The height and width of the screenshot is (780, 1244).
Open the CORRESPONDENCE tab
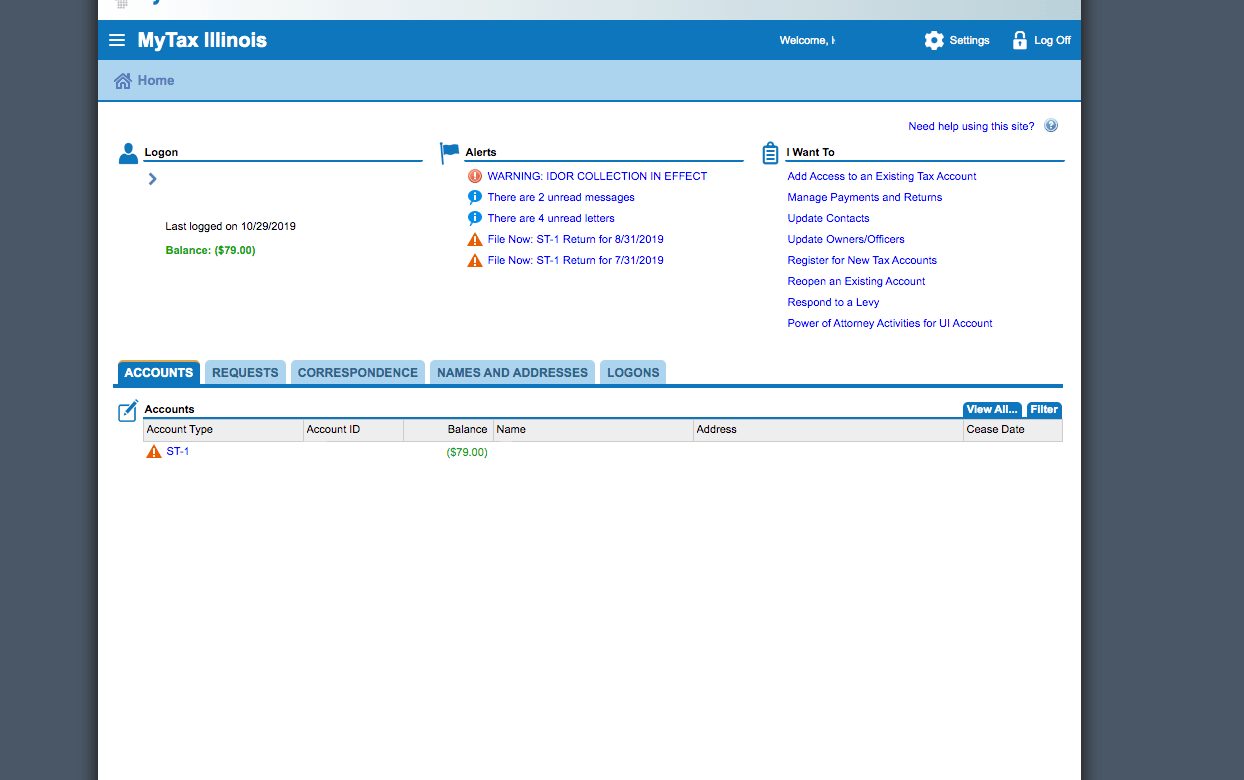(x=358, y=372)
